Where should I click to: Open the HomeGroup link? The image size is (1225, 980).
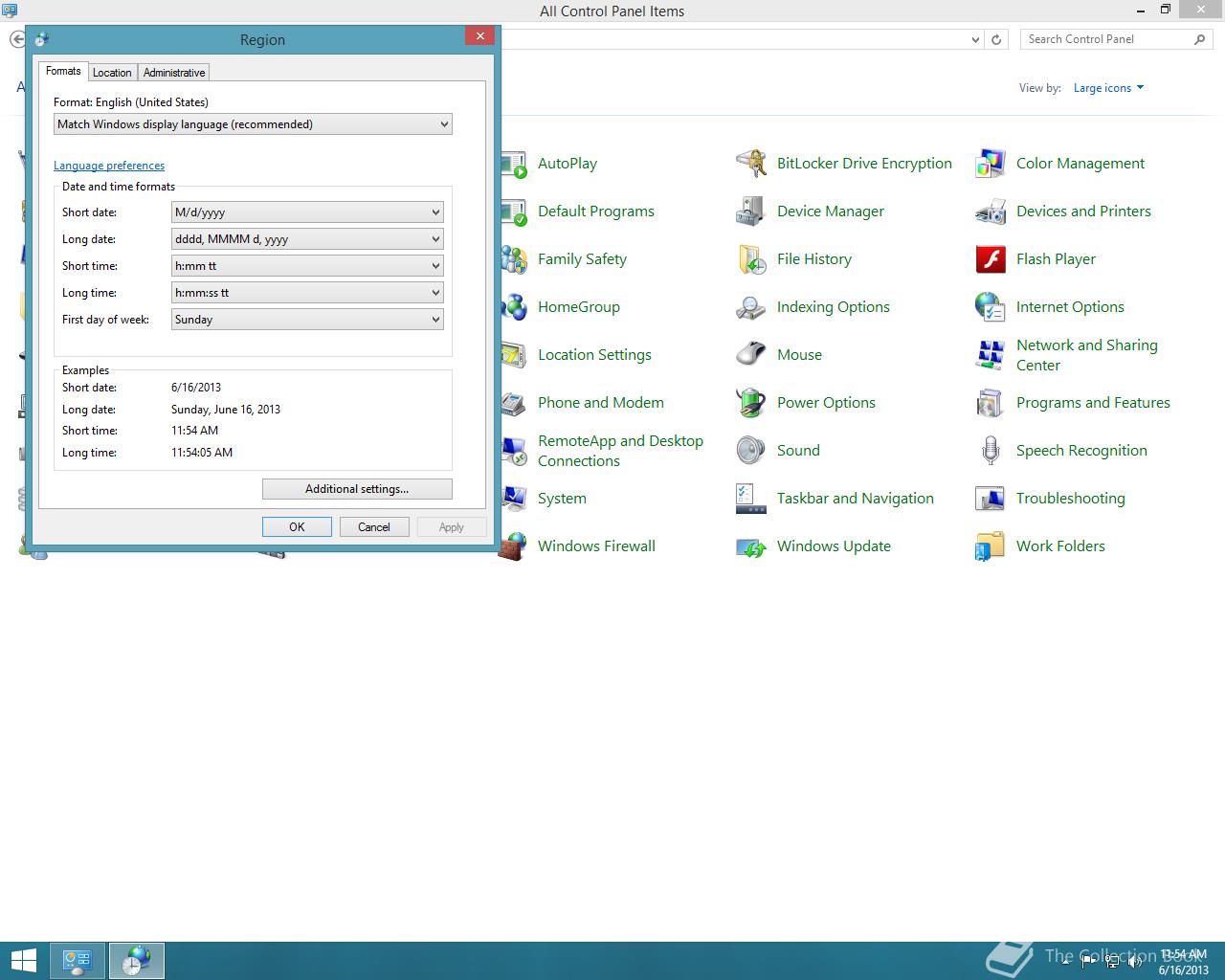pyautogui.click(x=579, y=307)
